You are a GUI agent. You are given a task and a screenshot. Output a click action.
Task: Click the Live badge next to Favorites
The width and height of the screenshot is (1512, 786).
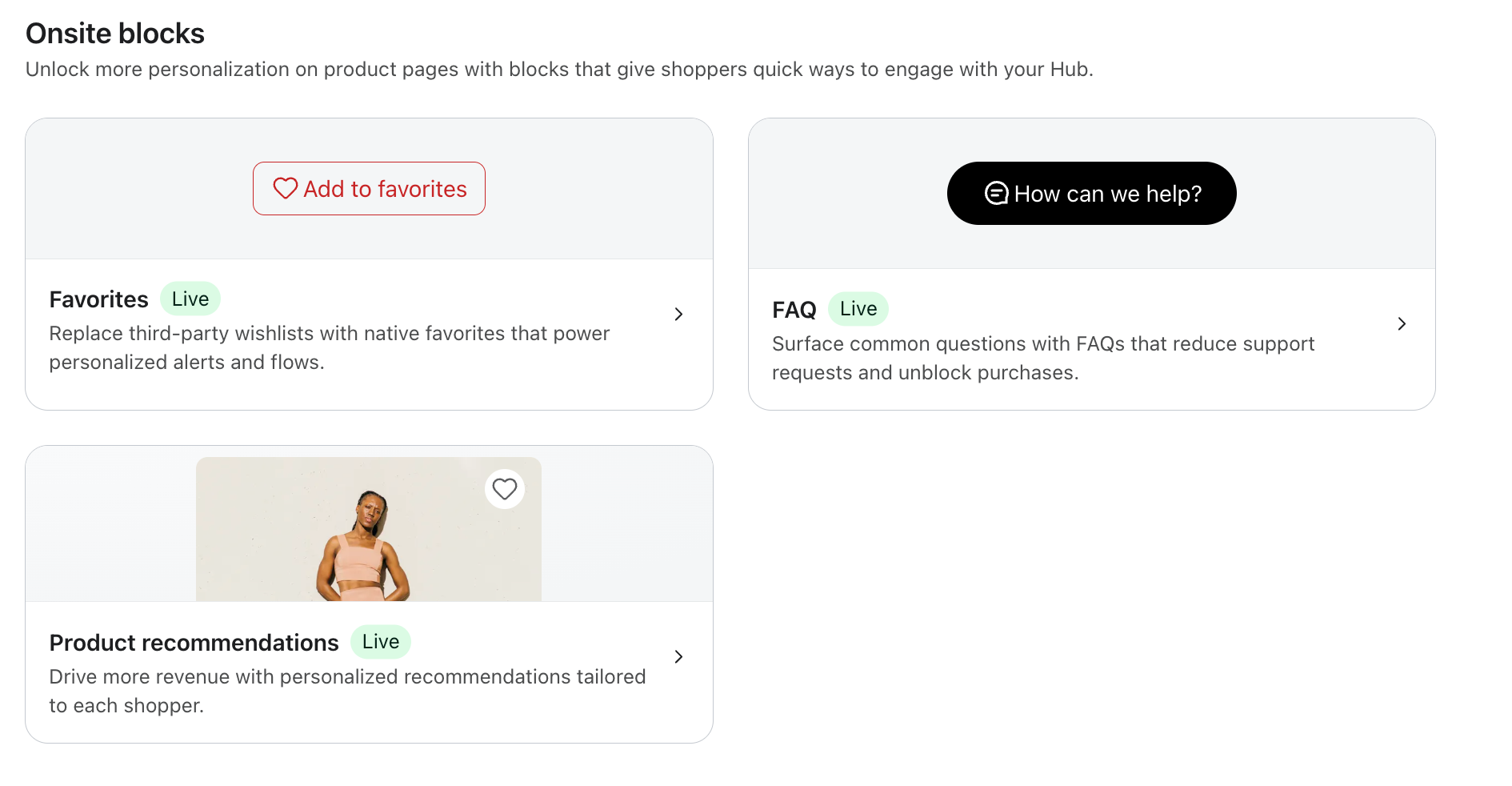pyautogui.click(x=190, y=299)
